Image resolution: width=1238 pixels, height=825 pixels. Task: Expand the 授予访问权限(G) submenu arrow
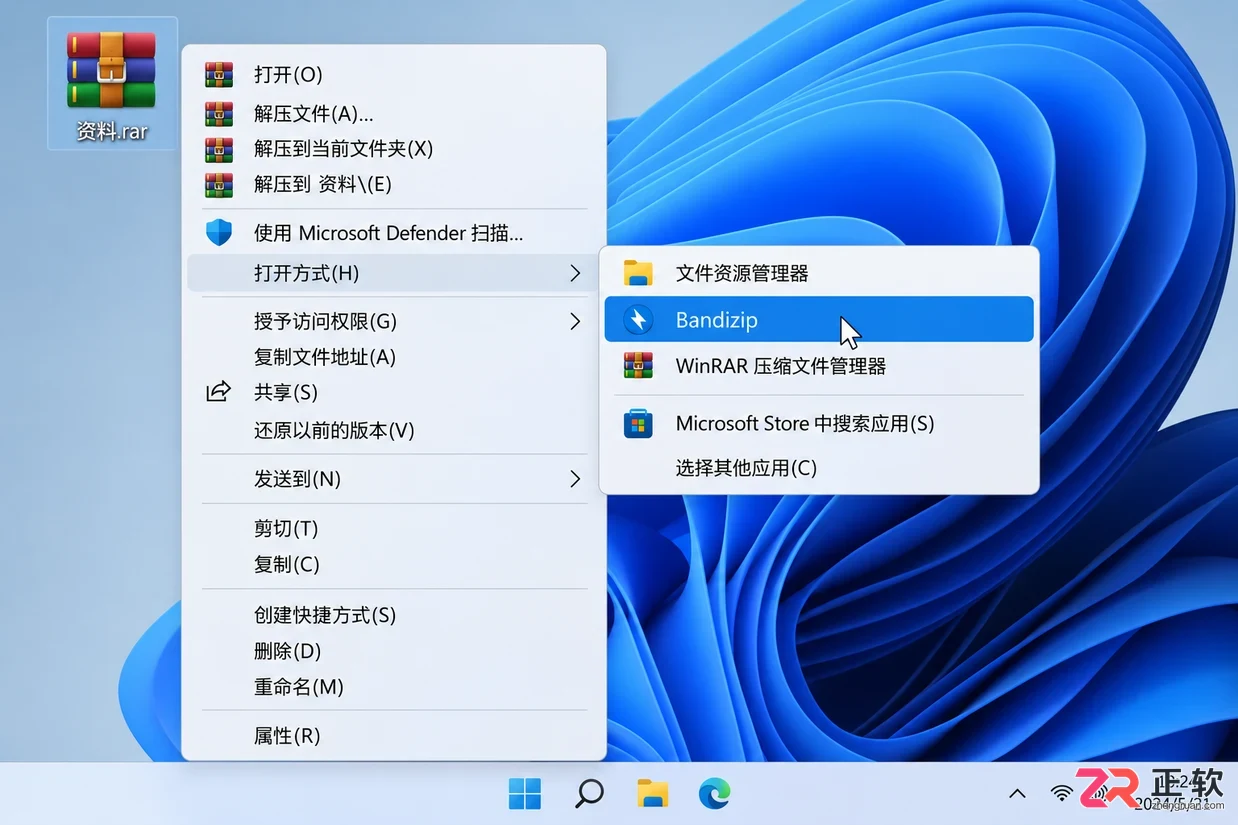point(575,321)
